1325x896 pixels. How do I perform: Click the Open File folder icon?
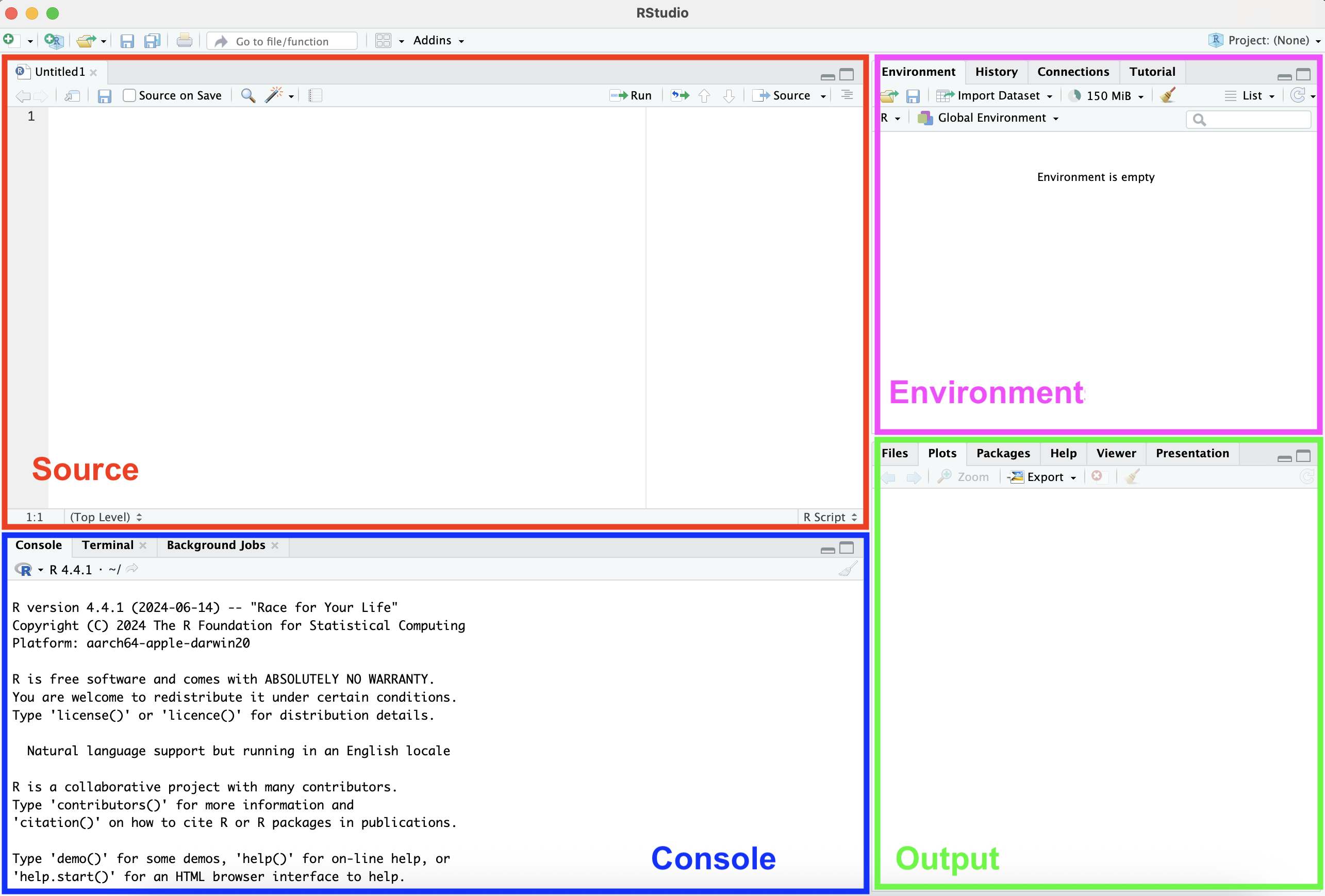[x=86, y=40]
